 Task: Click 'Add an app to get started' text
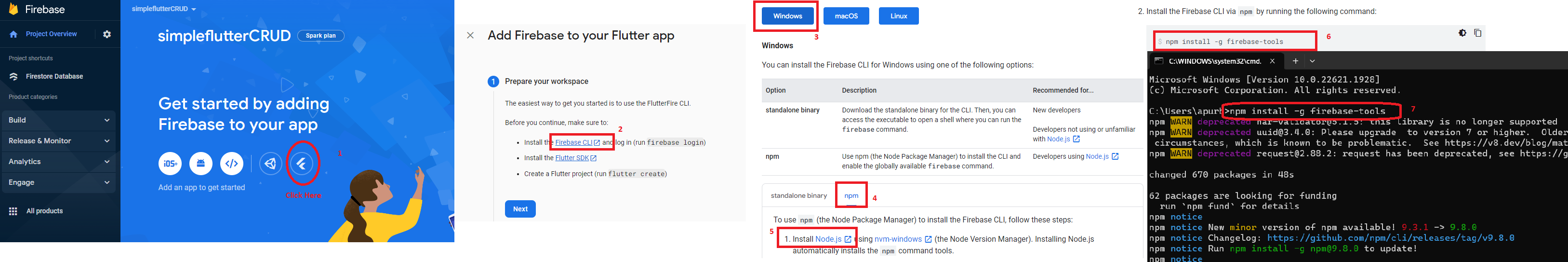pos(201,188)
